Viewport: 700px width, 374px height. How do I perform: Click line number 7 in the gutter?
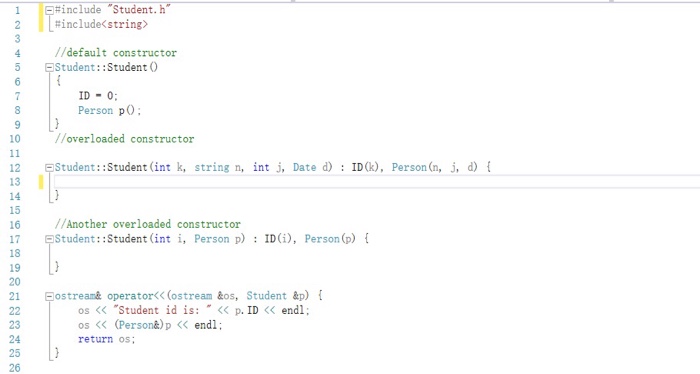pyautogui.click(x=17, y=96)
